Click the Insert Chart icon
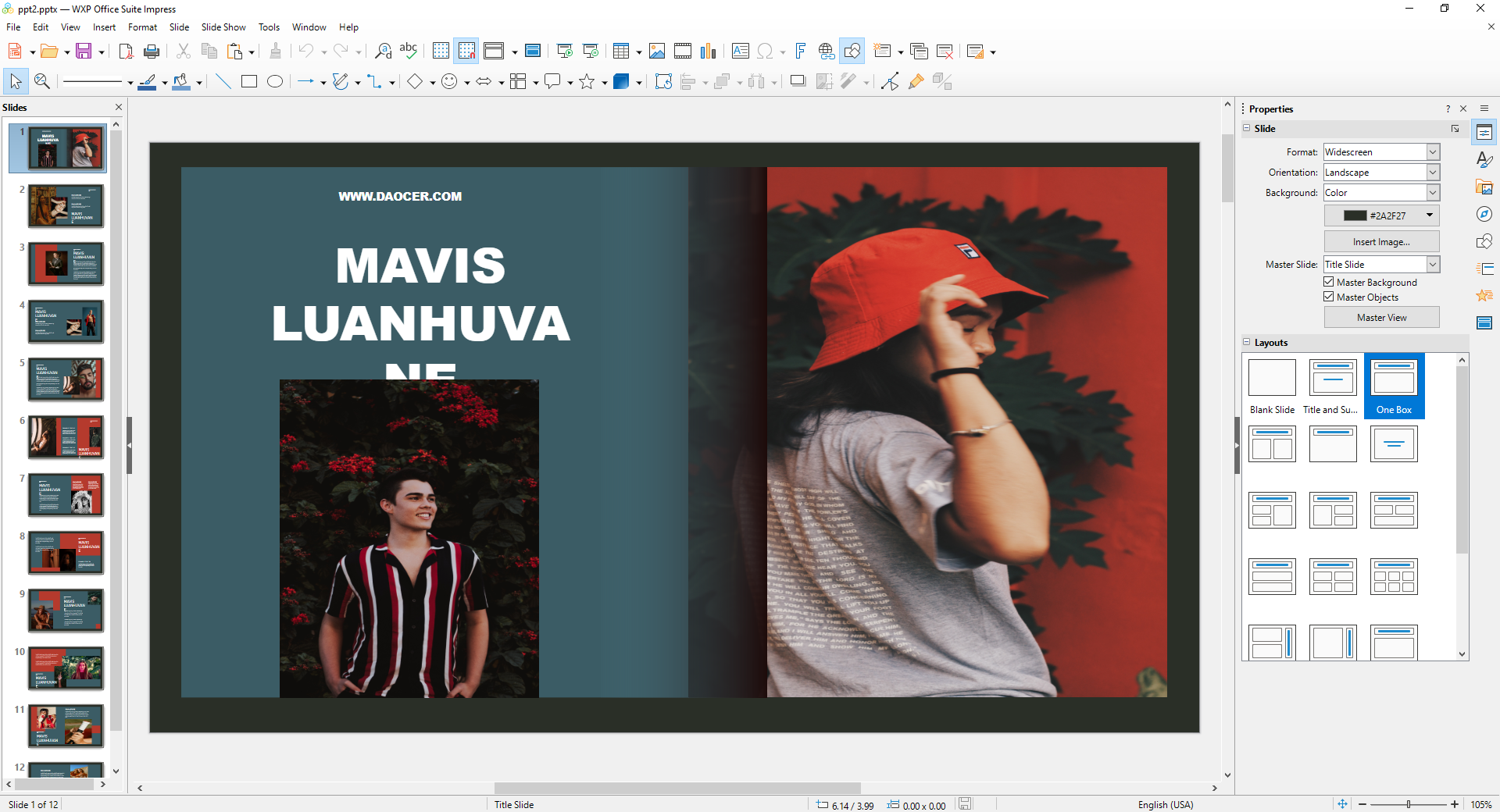 (x=709, y=52)
